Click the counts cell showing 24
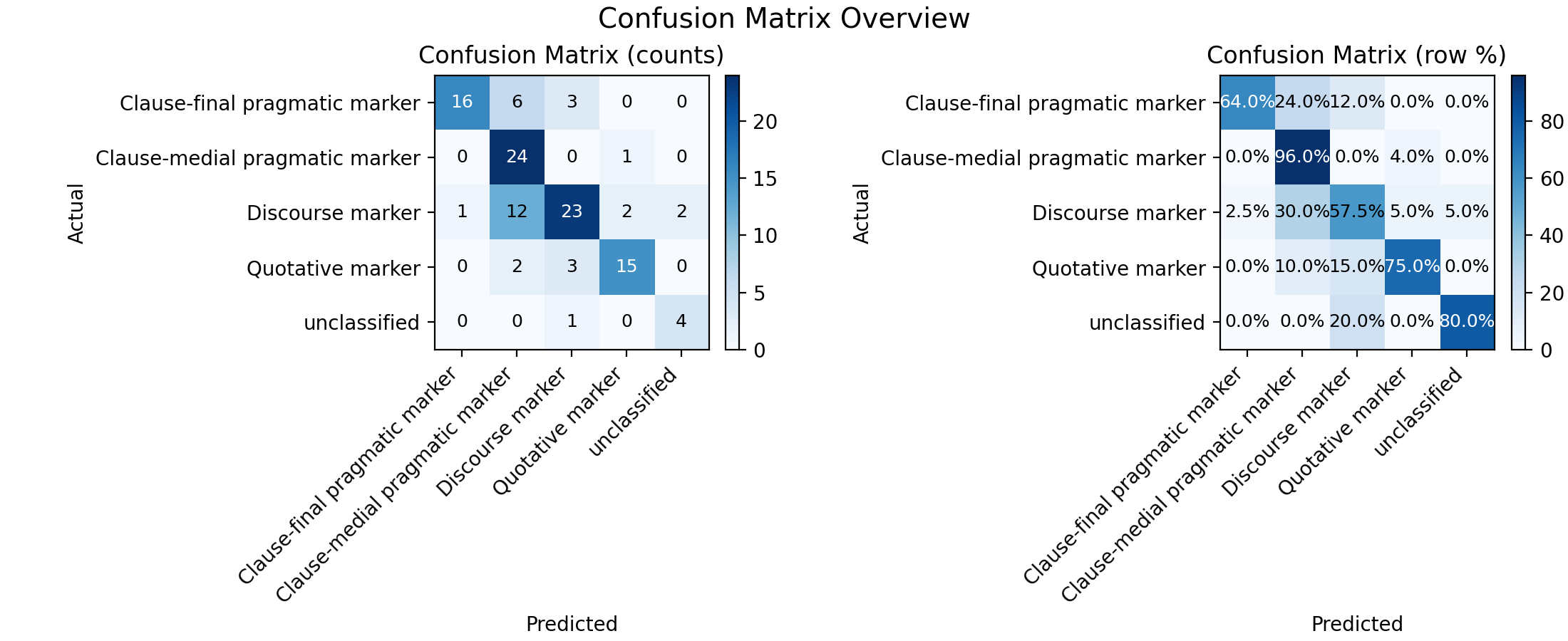This screenshot has height=641, width=1568. click(517, 157)
